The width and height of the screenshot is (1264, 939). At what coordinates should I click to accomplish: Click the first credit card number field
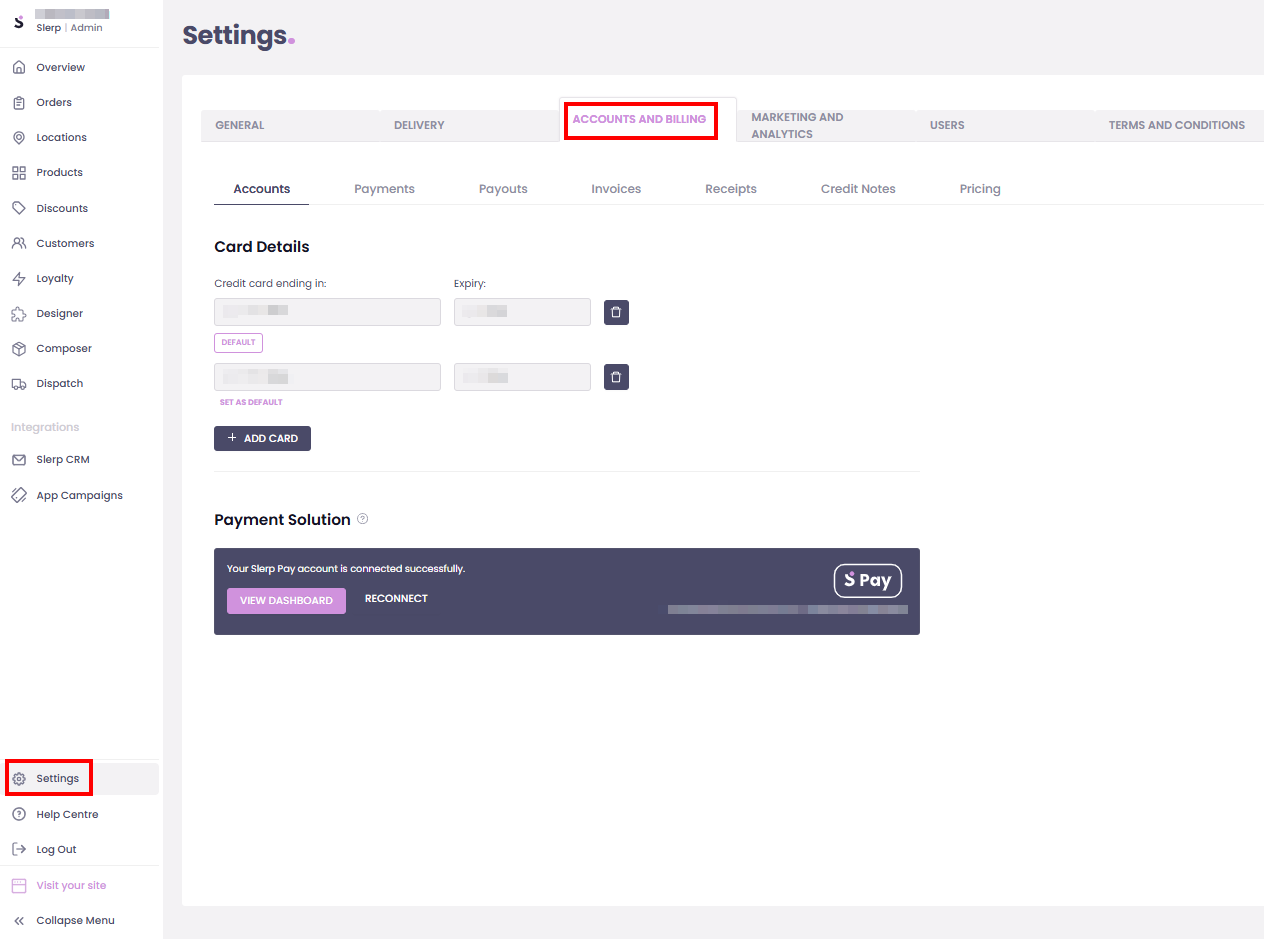tap(327, 312)
